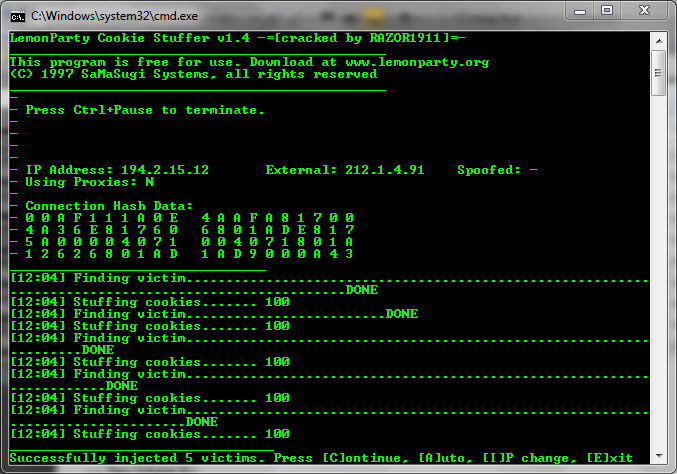Click the title text C:\Windows\system32\cmd.exe
The width and height of the screenshot is (677, 474).
tap(114, 16)
